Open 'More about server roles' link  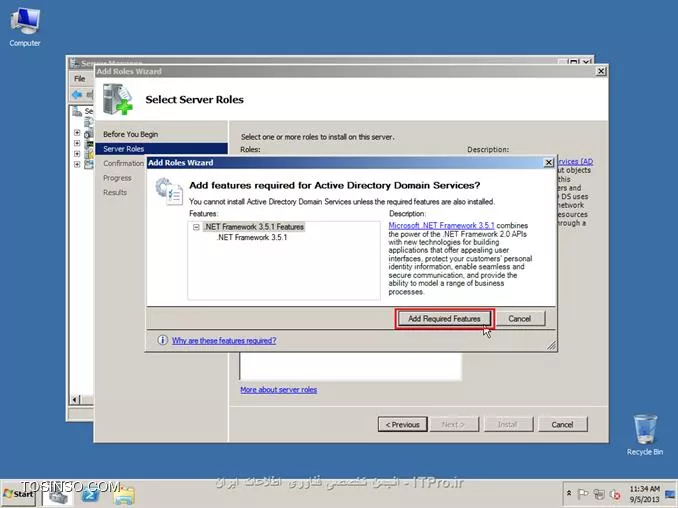click(278, 390)
